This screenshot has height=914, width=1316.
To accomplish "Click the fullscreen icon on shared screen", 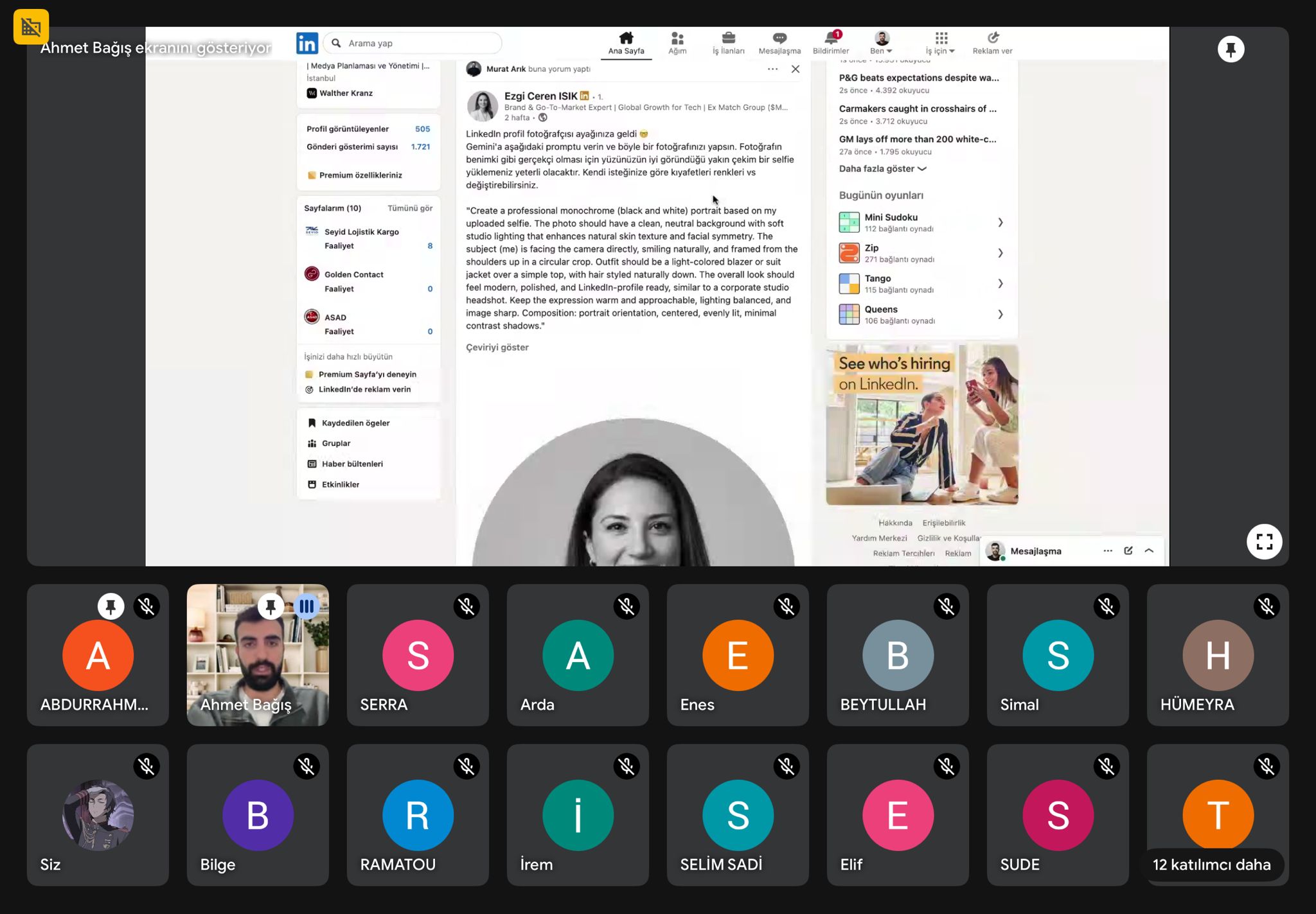I will (x=1264, y=541).
